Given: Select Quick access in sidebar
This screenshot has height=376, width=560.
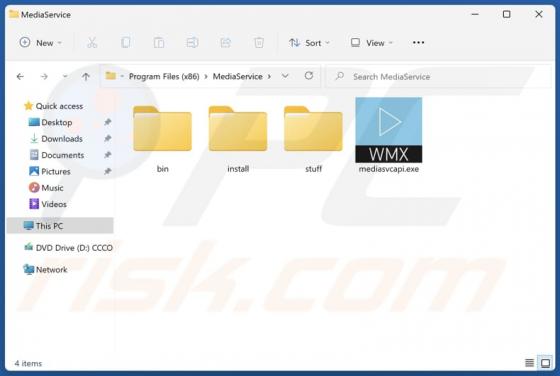Looking at the screenshot, I should coord(54,106).
